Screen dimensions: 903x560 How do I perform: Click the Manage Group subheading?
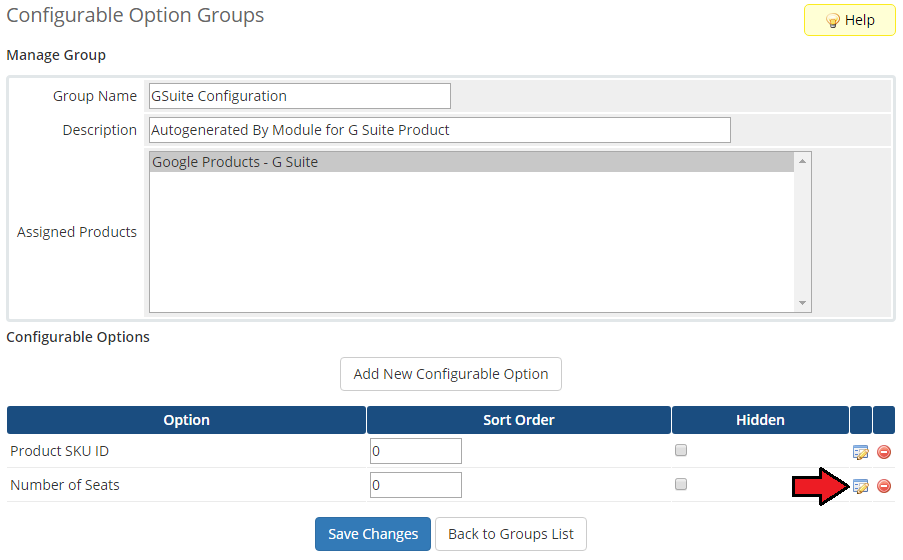click(x=56, y=55)
